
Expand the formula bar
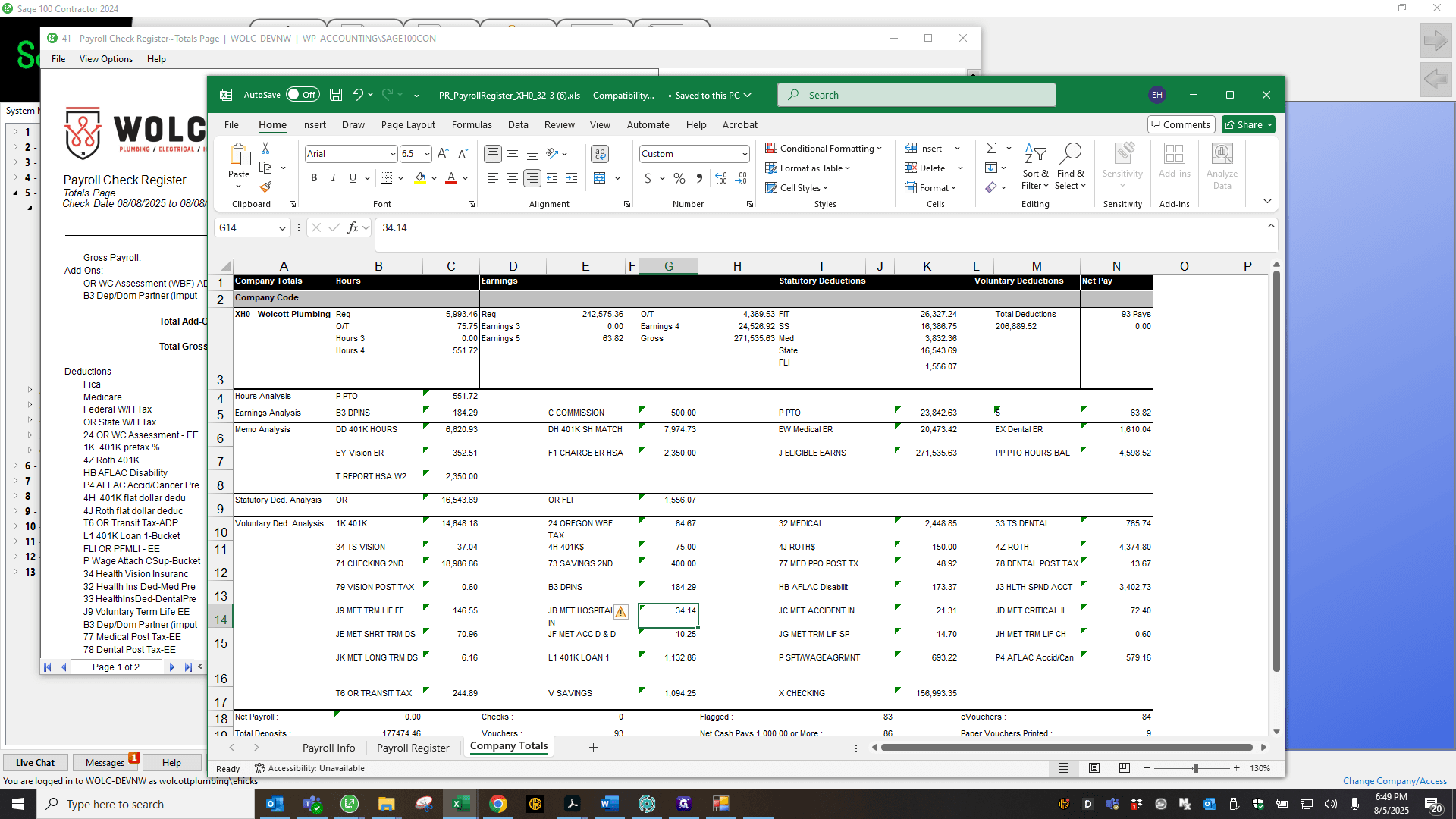coord(1271,226)
